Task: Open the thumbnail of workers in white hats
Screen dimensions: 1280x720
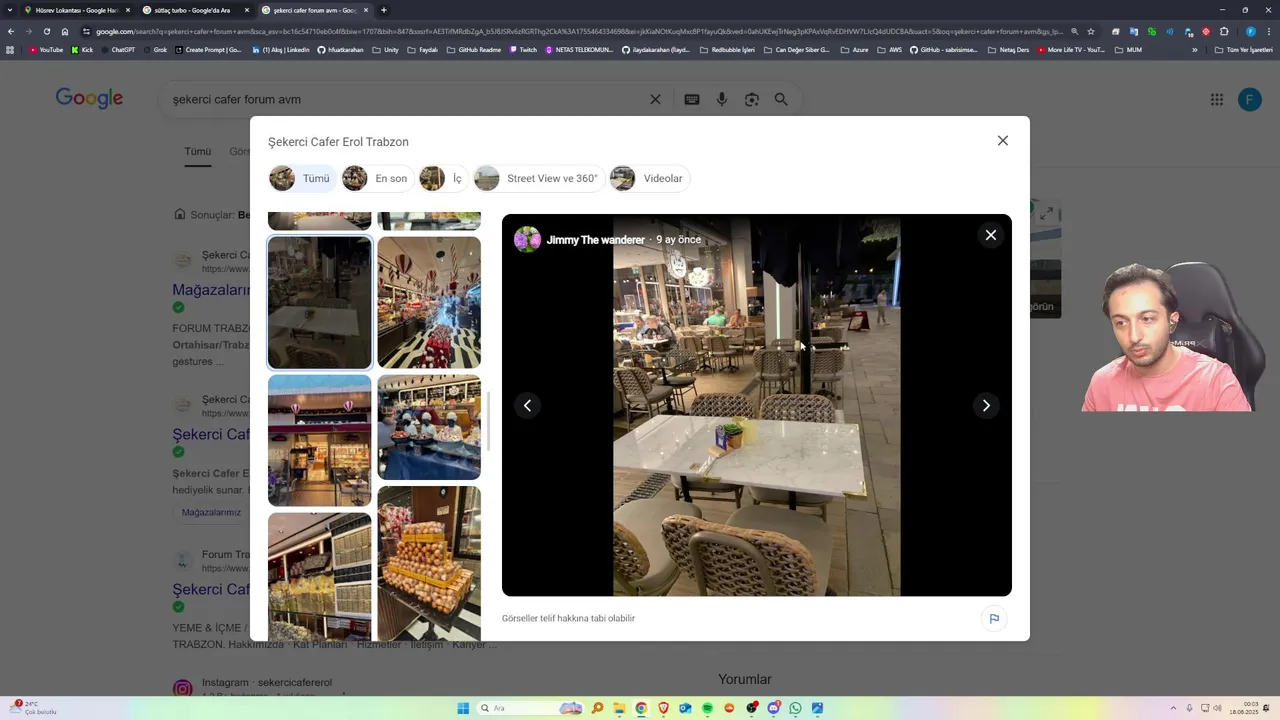Action: click(x=429, y=427)
